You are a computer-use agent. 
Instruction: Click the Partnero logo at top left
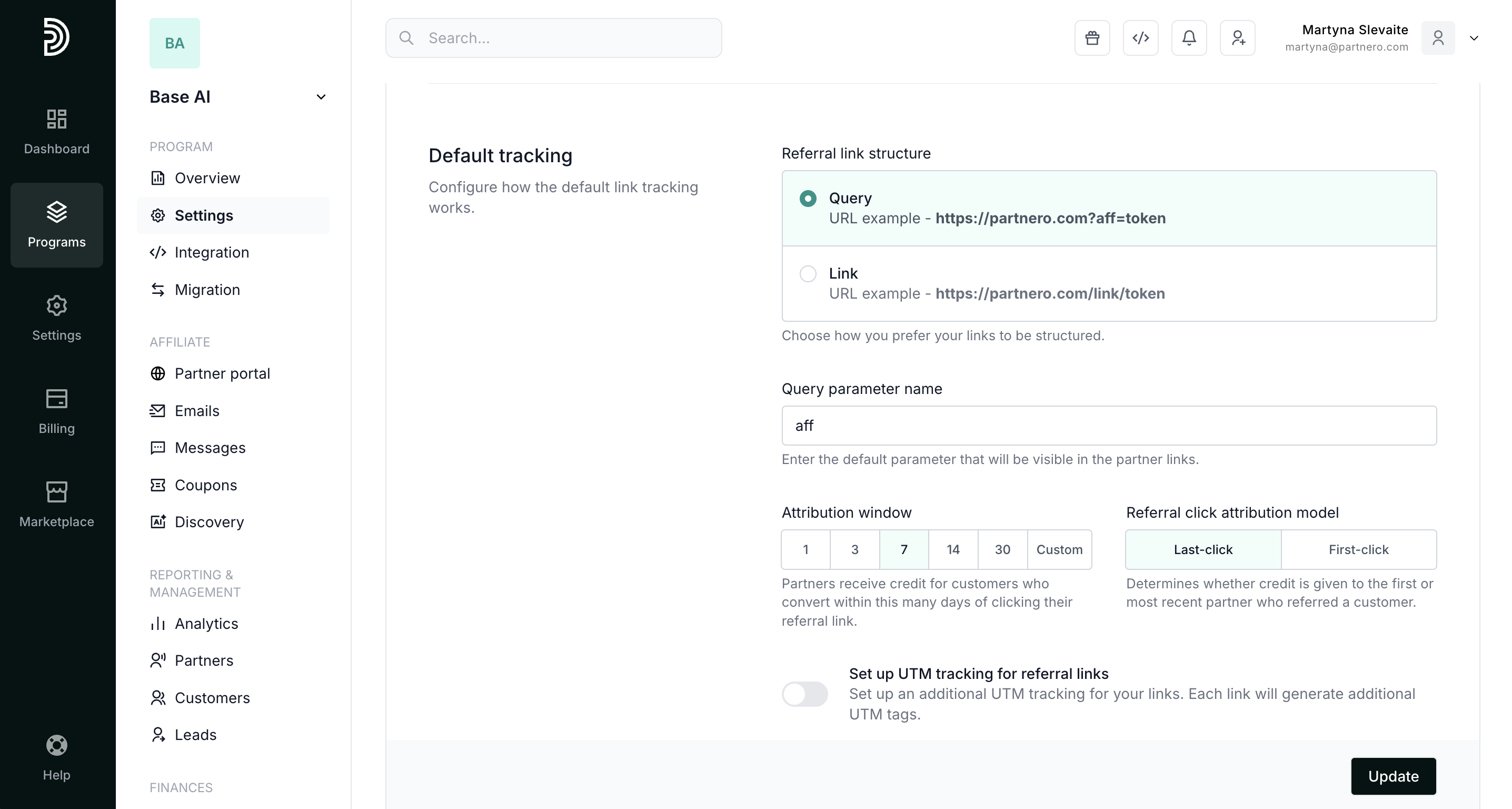pyautogui.click(x=56, y=37)
